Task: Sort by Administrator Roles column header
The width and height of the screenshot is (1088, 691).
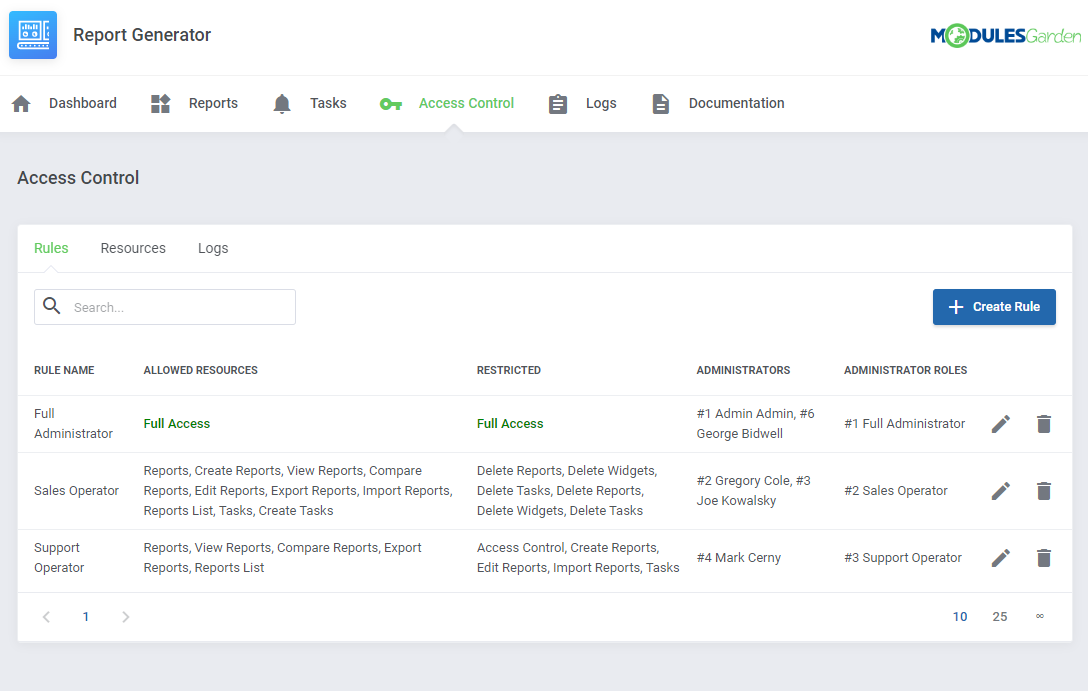Action: [906, 370]
